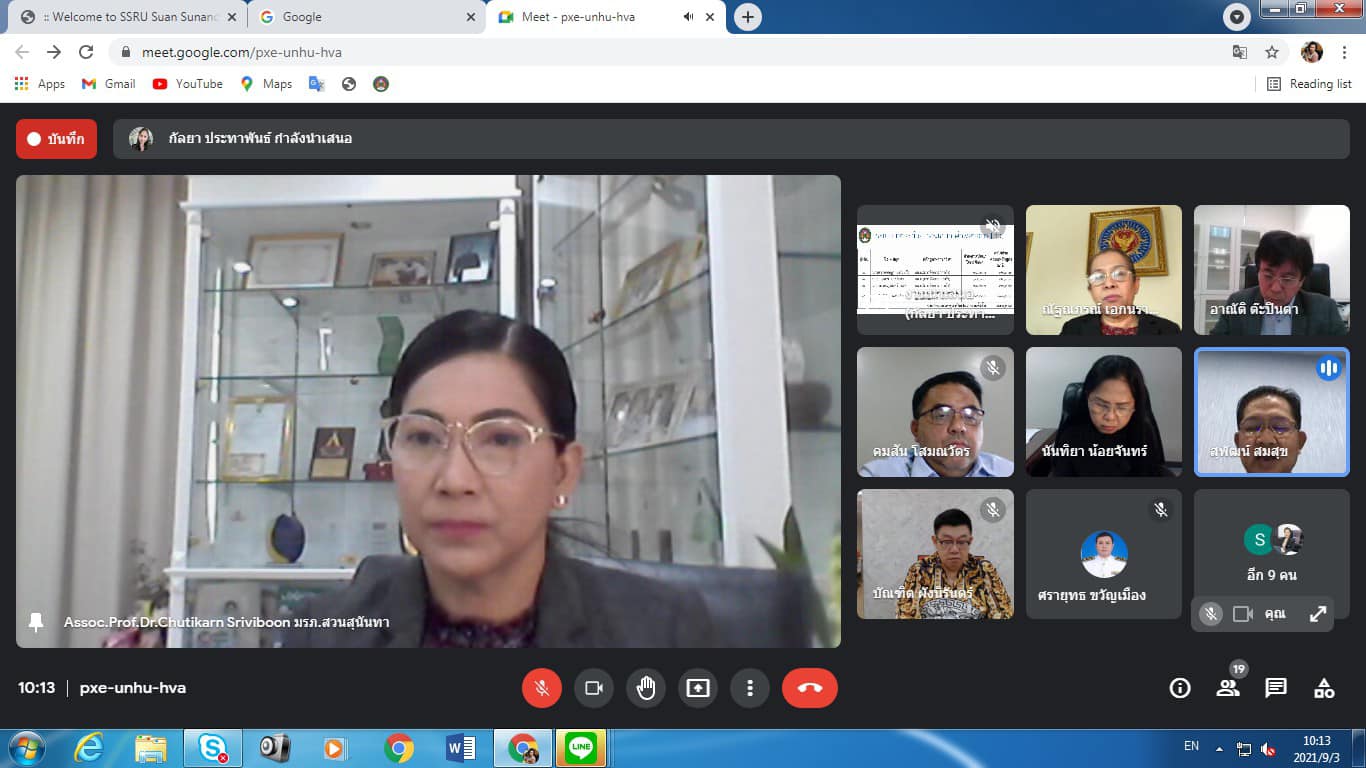Open the present screen option

point(697,688)
